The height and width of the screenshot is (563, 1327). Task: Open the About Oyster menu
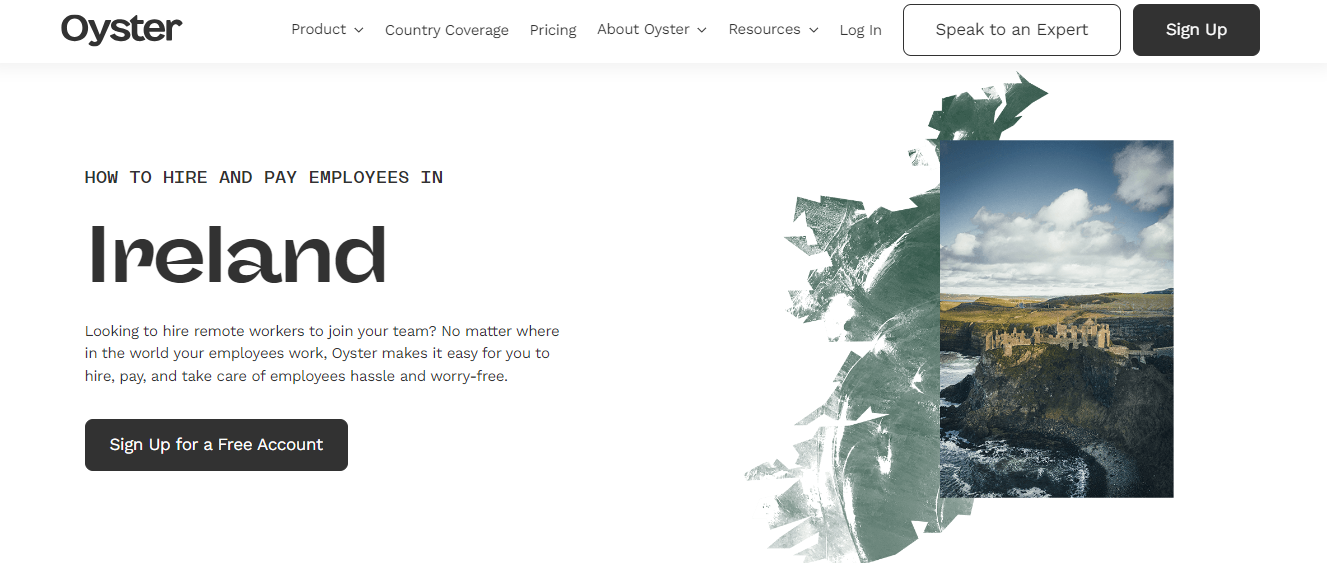(x=652, y=30)
